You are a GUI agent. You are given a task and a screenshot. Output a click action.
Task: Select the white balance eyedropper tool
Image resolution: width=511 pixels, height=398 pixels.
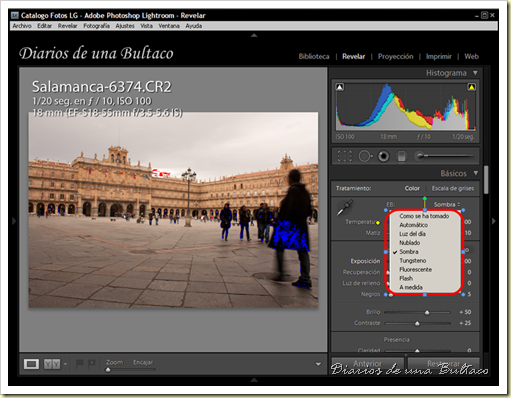click(x=345, y=207)
